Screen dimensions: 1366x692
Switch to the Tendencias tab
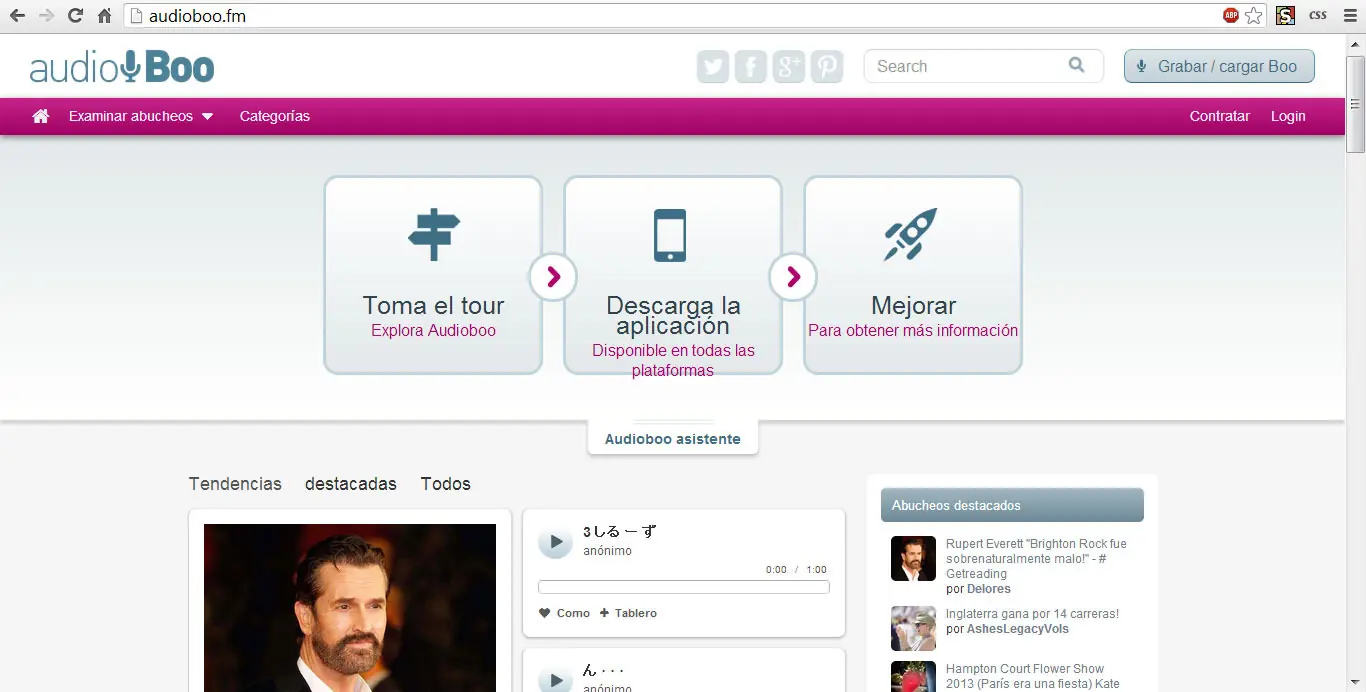pyautogui.click(x=235, y=484)
